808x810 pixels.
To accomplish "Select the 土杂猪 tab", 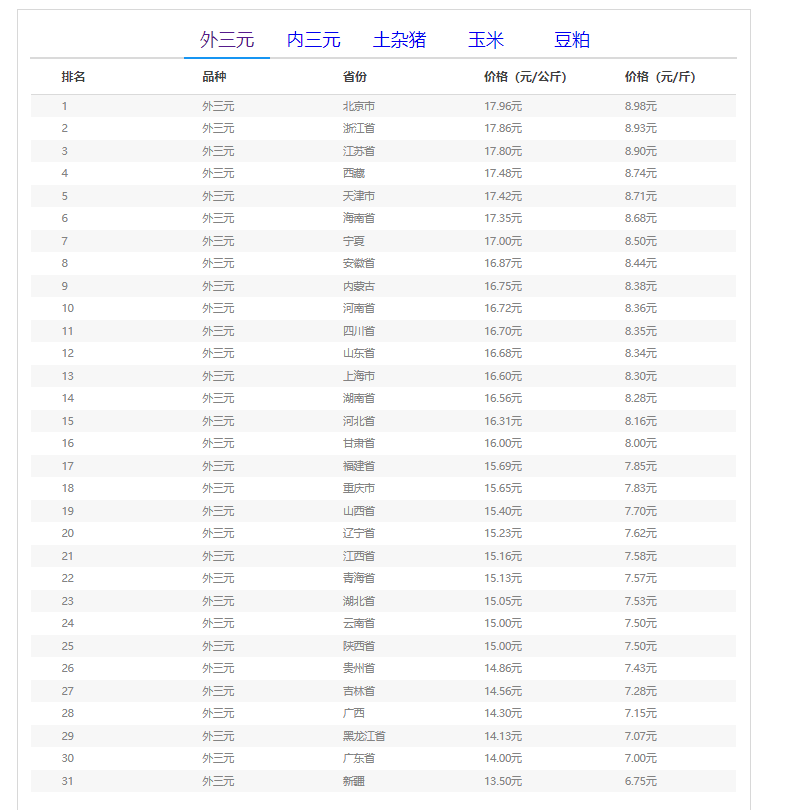I will click(399, 40).
